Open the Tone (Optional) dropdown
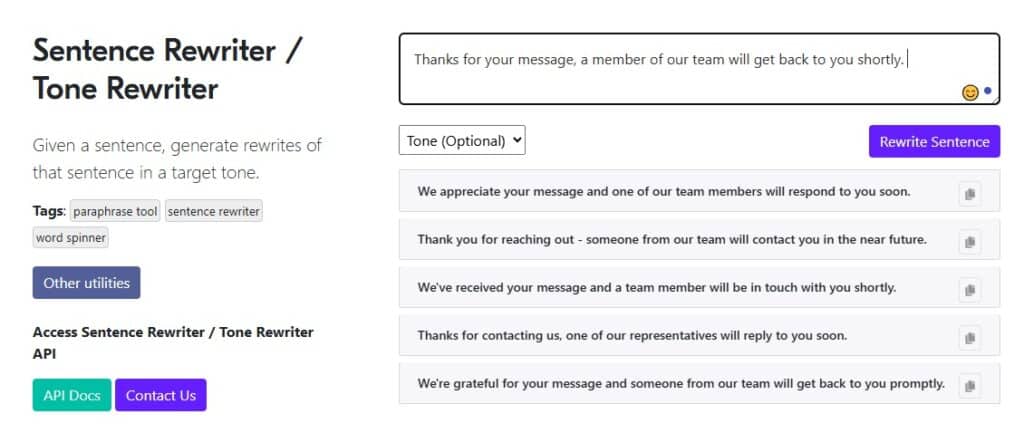The image size is (1024, 433). pyautogui.click(x=462, y=140)
